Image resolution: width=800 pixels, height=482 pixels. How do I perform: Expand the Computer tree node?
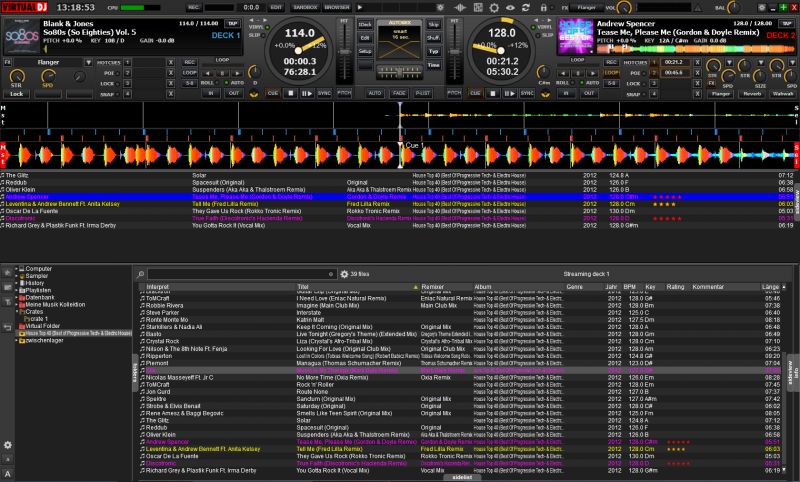point(16,269)
